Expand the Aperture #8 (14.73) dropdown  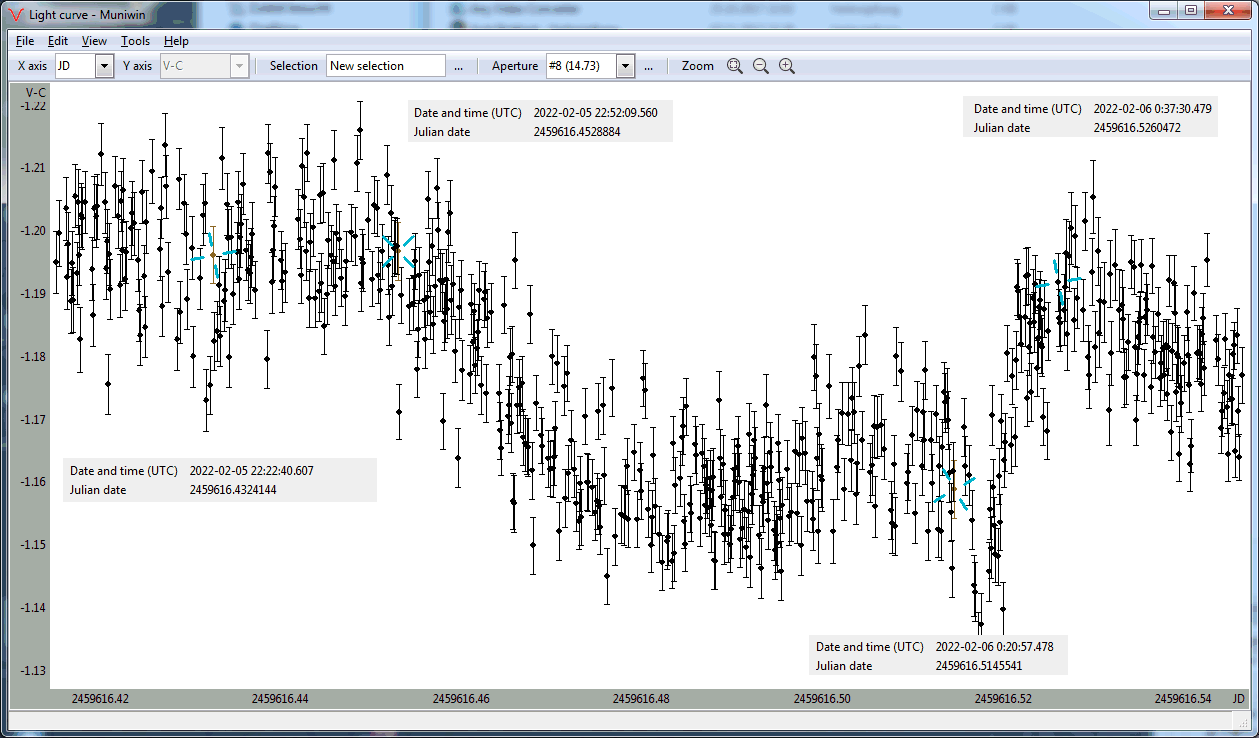coord(625,66)
